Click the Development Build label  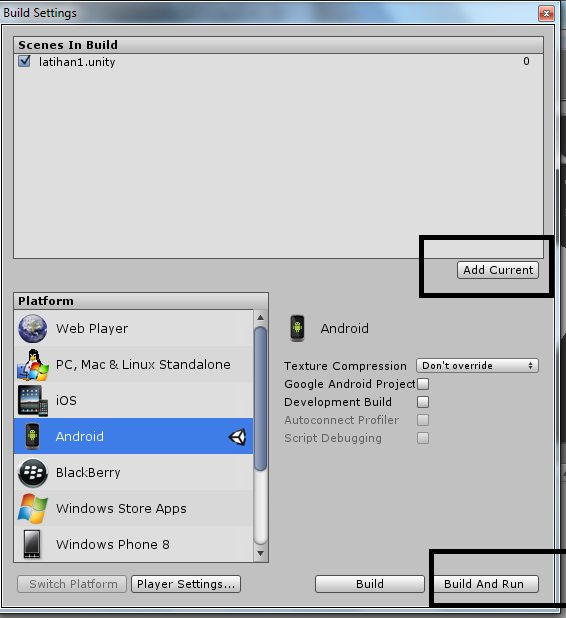(338, 402)
